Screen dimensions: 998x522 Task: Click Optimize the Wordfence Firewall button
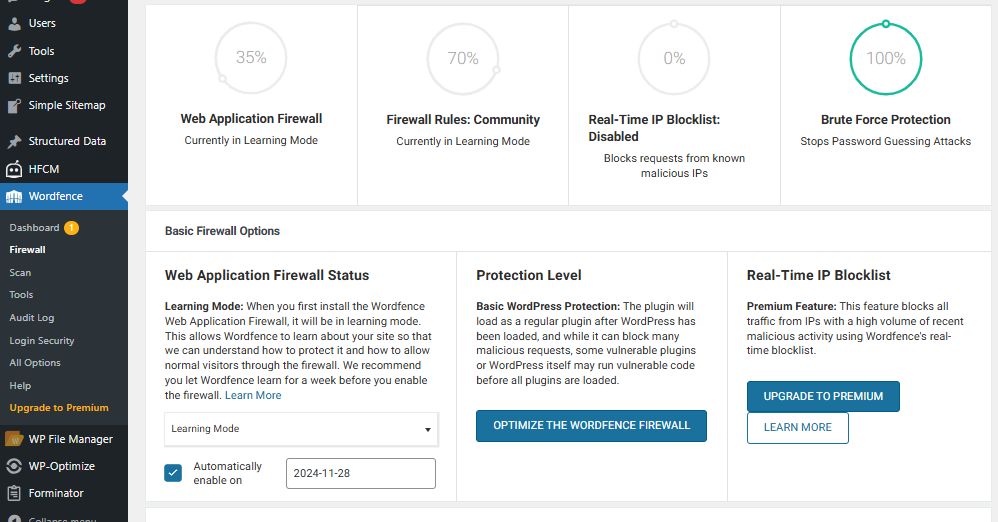pos(591,426)
